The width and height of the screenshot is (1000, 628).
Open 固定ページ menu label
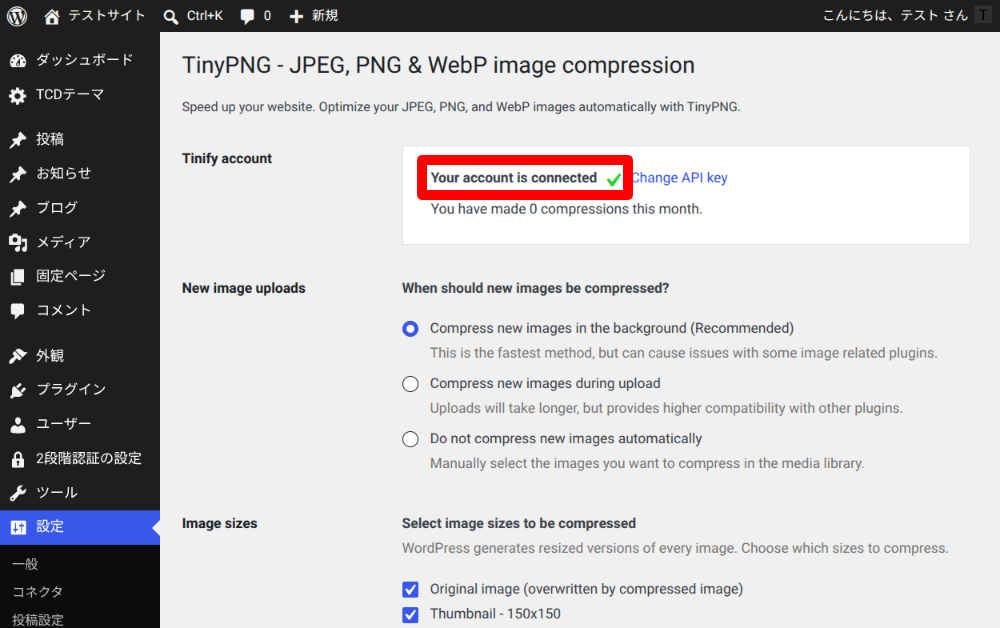pos(71,276)
